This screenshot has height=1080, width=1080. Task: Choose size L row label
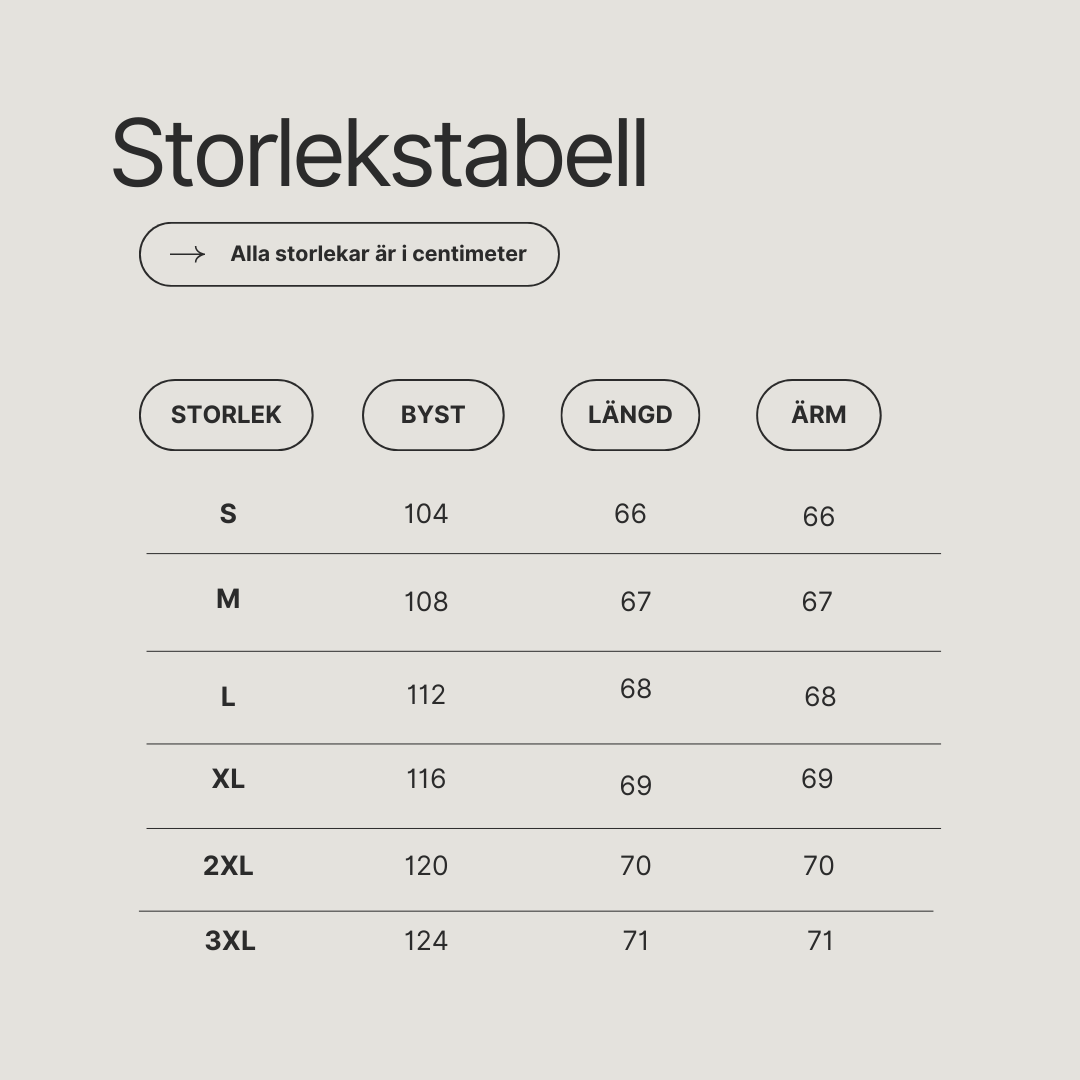point(228,697)
